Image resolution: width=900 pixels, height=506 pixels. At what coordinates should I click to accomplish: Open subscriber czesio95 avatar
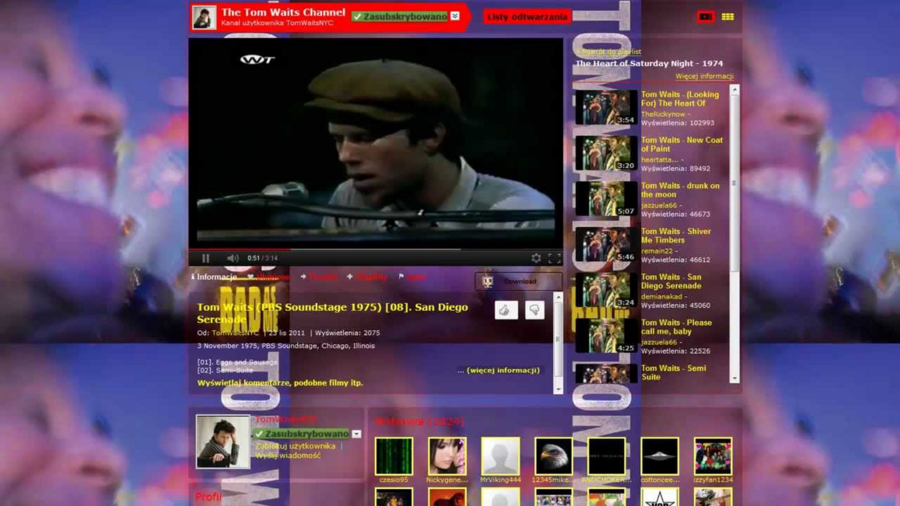[394, 456]
